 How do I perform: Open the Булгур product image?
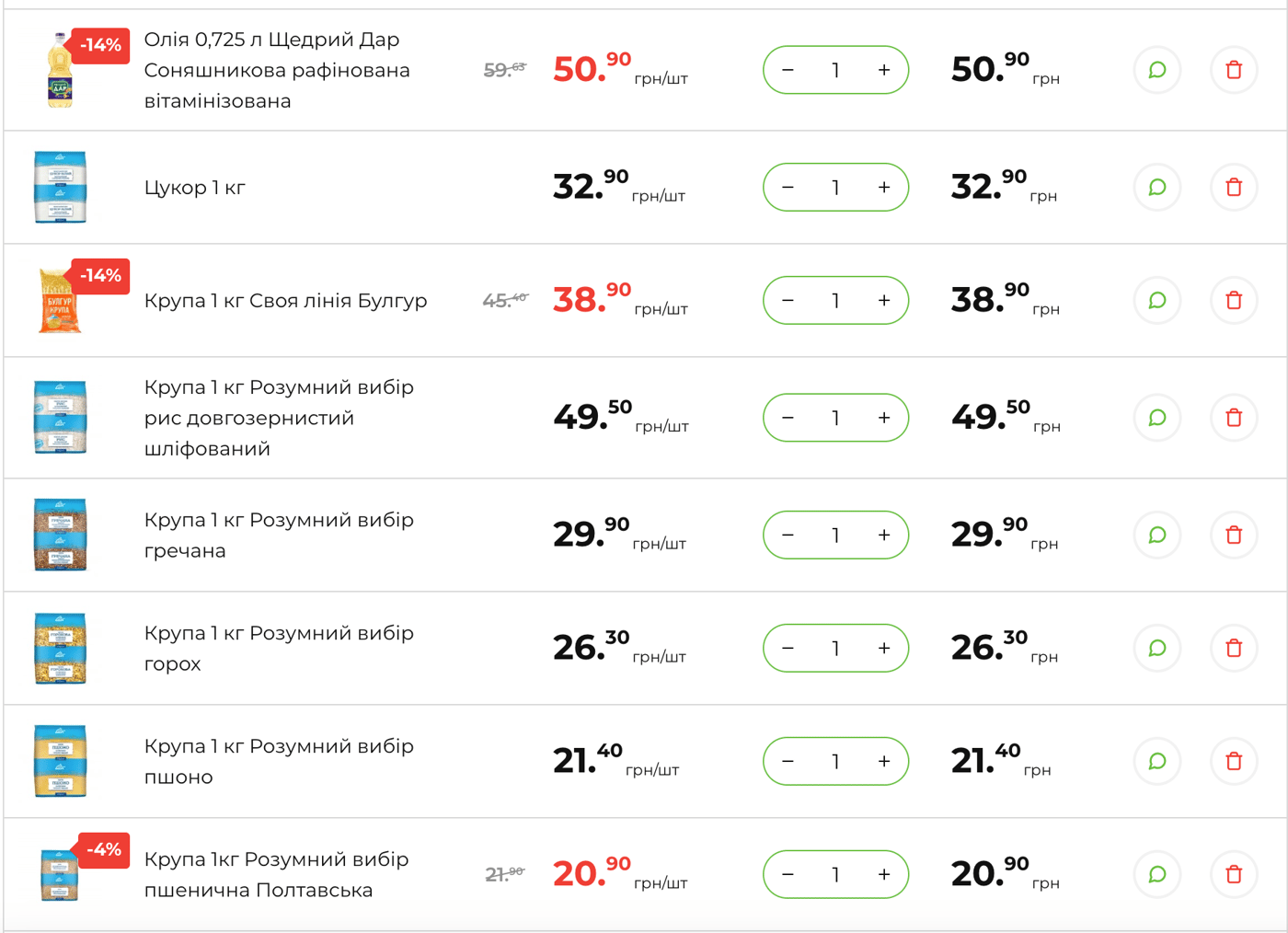click(x=60, y=301)
